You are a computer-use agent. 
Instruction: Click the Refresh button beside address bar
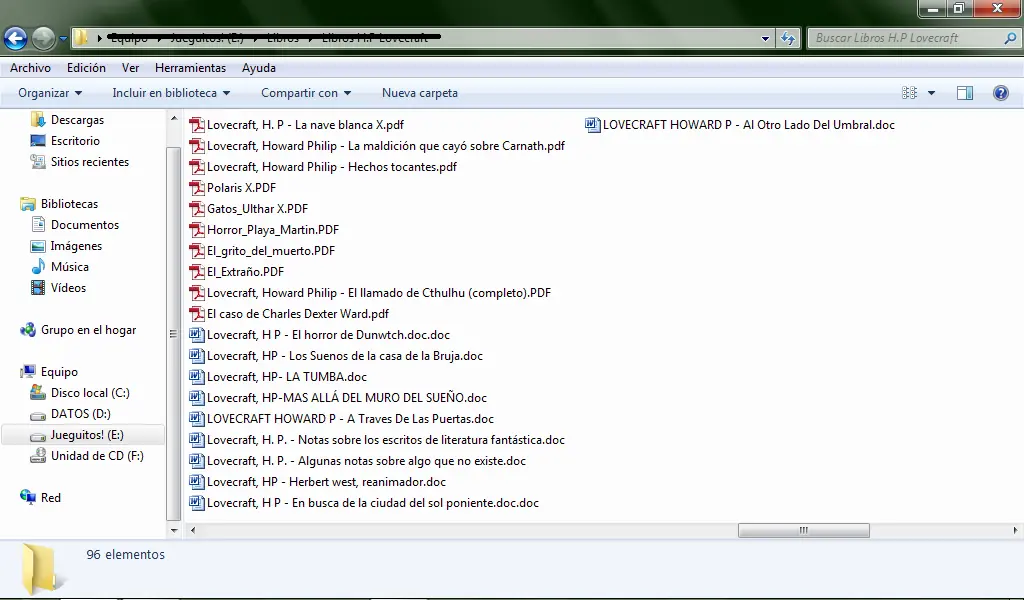click(x=788, y=39)
